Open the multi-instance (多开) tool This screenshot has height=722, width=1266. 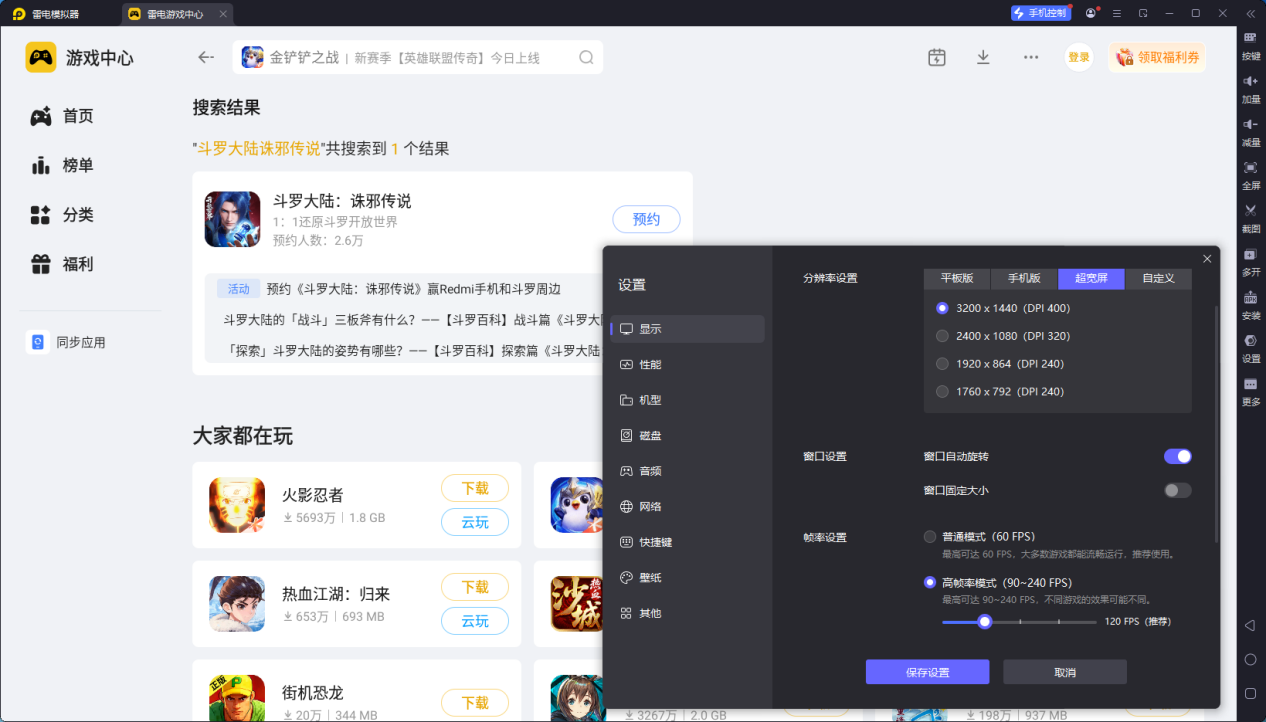pyautogui.click(x=1250, y=258)
